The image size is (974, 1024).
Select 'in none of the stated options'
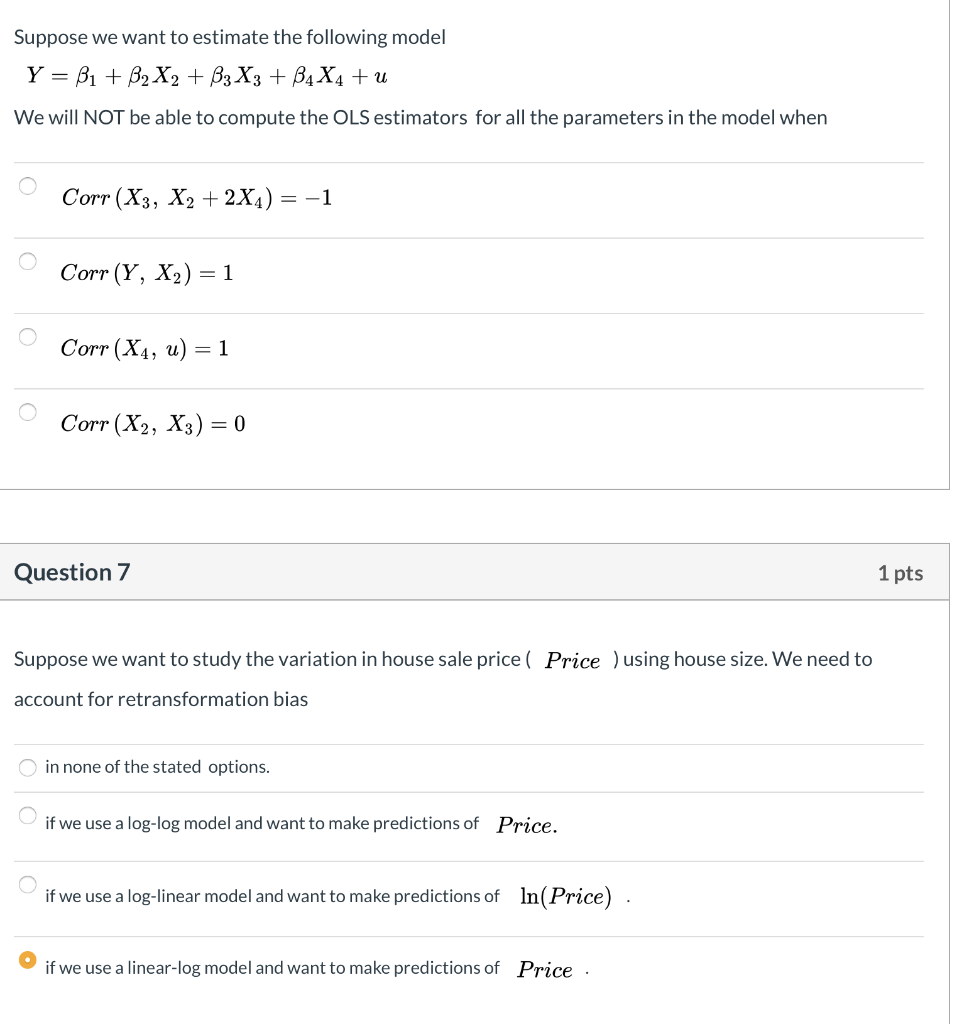[27, 767]
